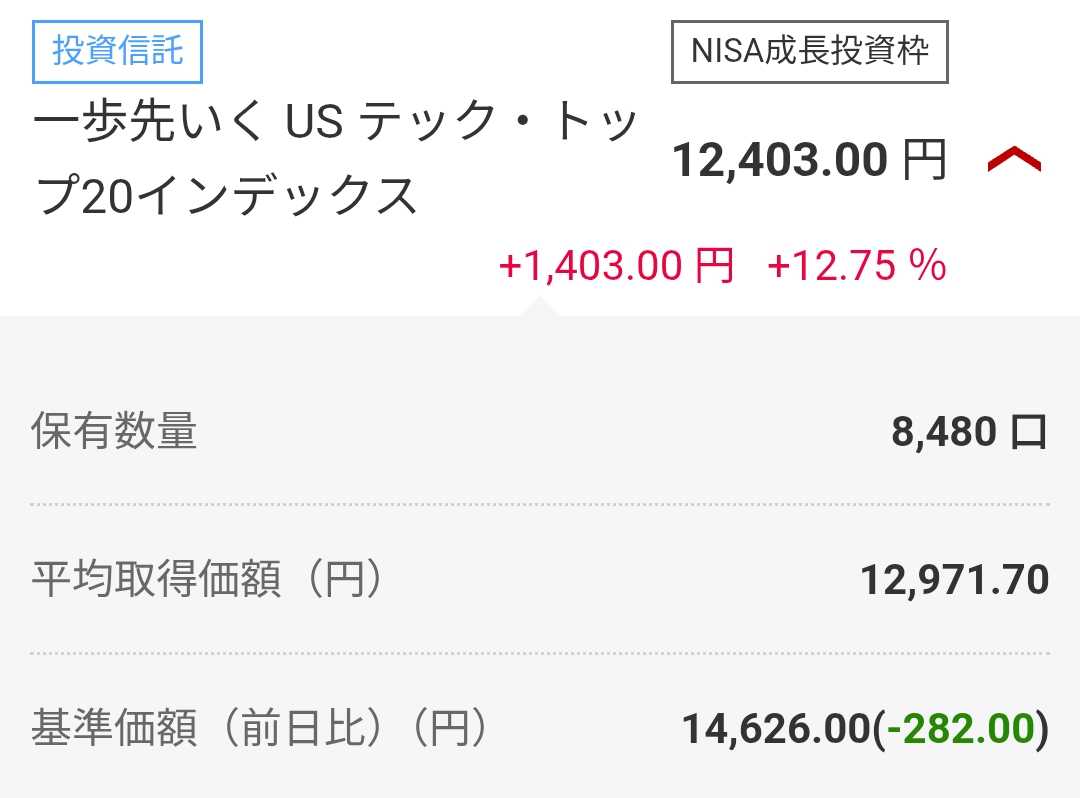Click the dotted divider under 保有数量 row
Viewport: 1080px width, 798px height.
540,505
